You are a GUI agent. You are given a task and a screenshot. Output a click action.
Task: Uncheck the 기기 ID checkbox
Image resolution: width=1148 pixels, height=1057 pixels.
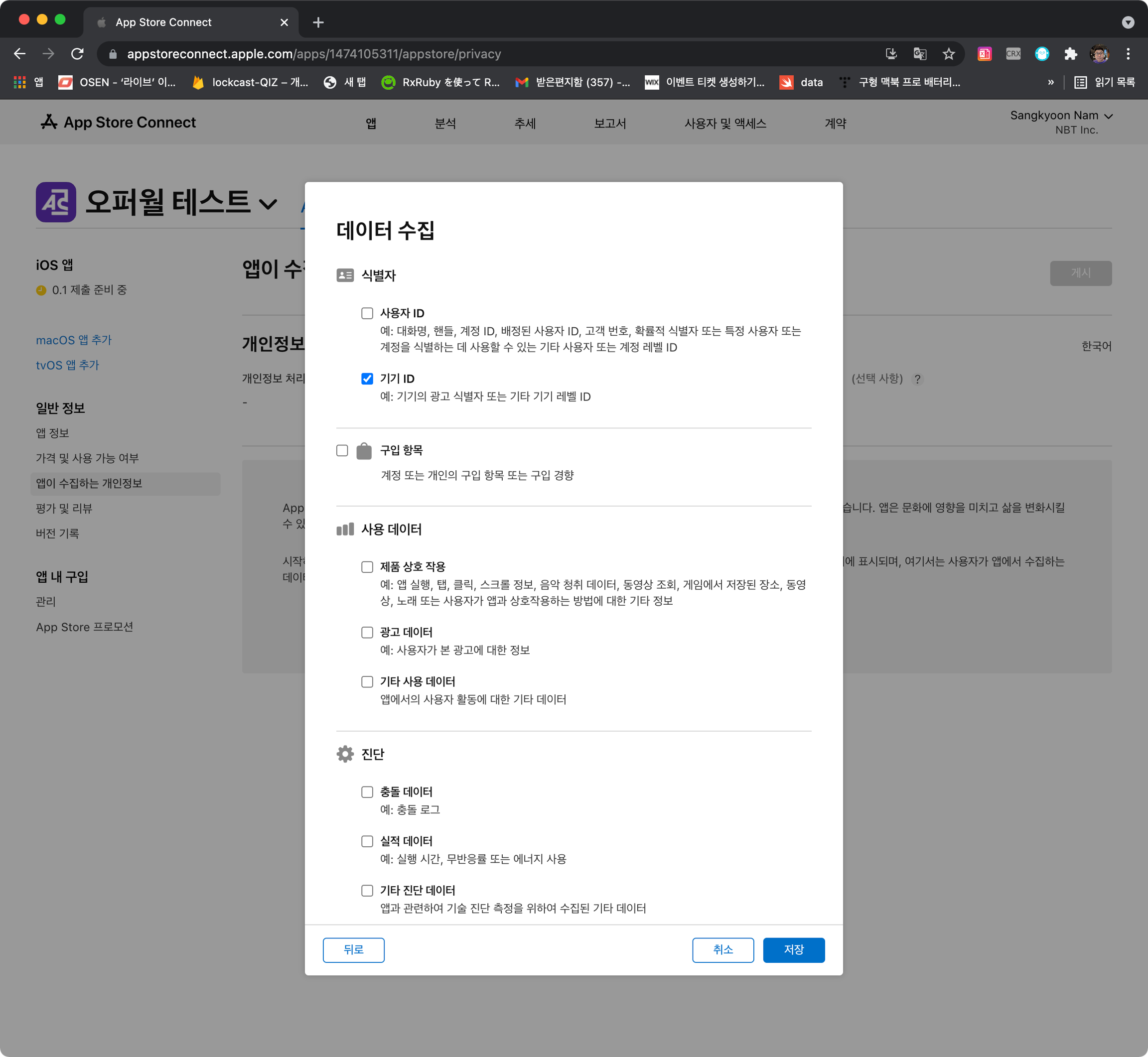click(367, 379)
